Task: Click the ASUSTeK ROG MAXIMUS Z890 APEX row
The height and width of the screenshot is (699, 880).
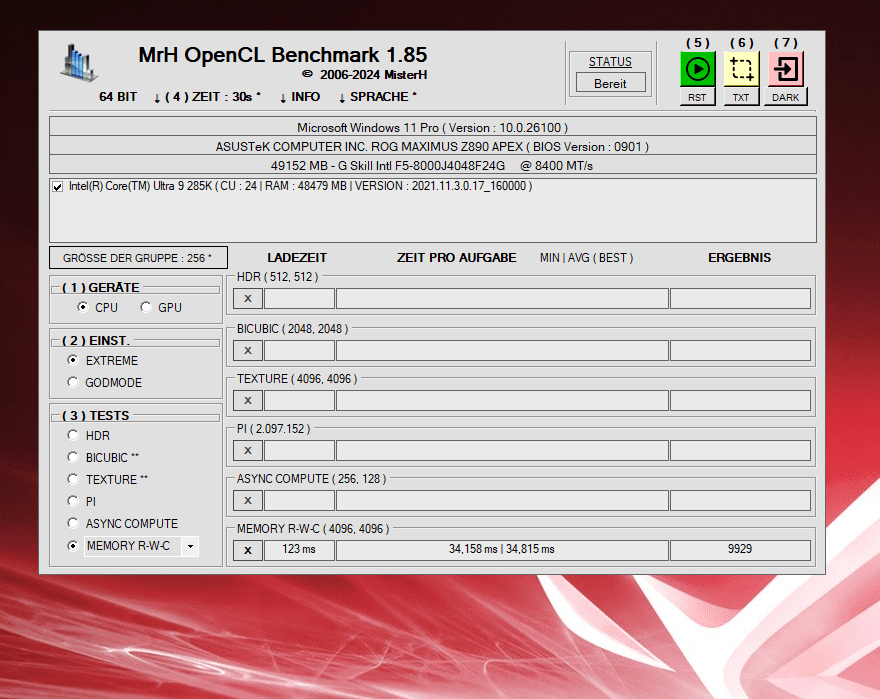Action: click(x=433, y=147)
